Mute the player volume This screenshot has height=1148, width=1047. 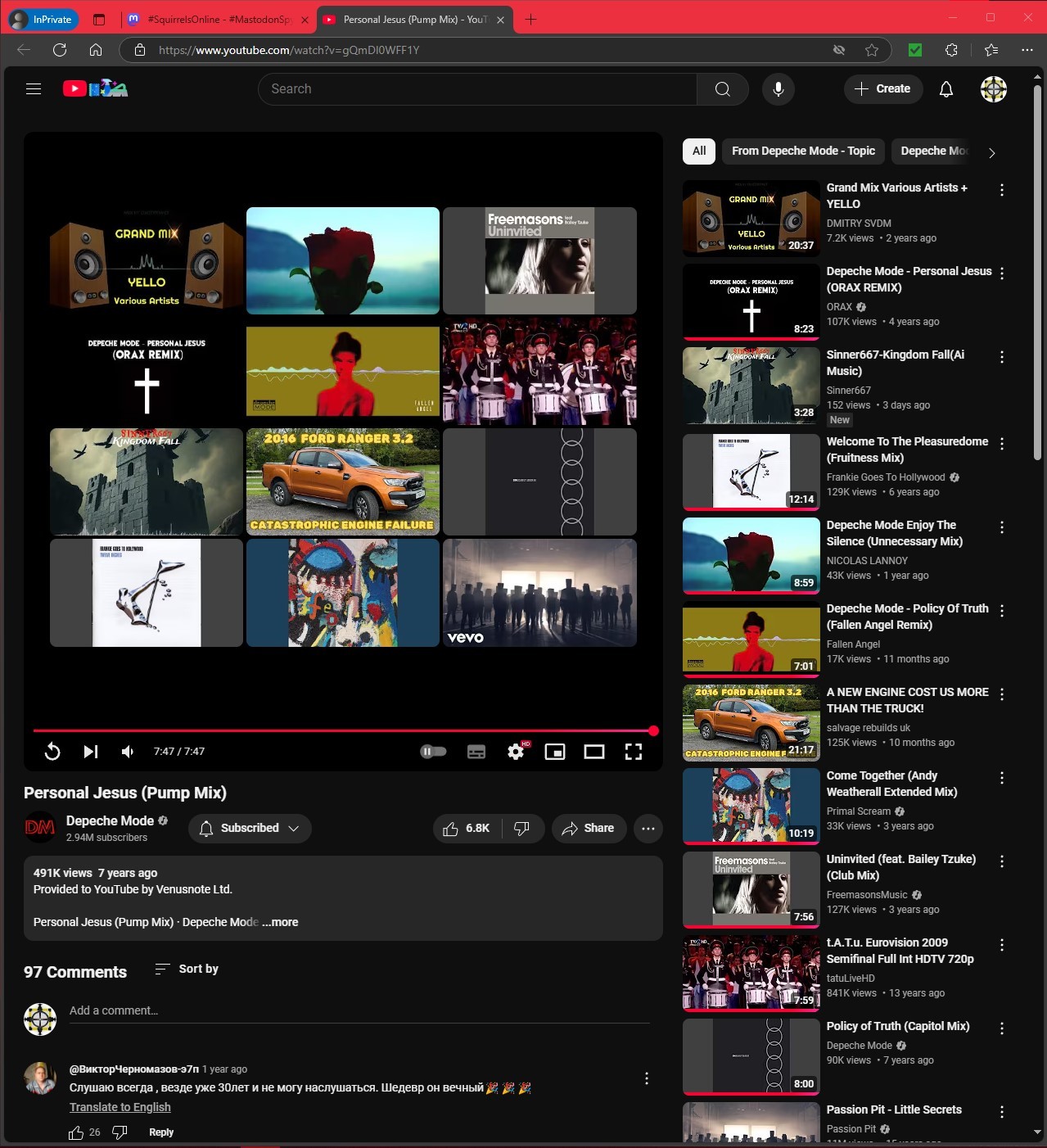(128, 752)
